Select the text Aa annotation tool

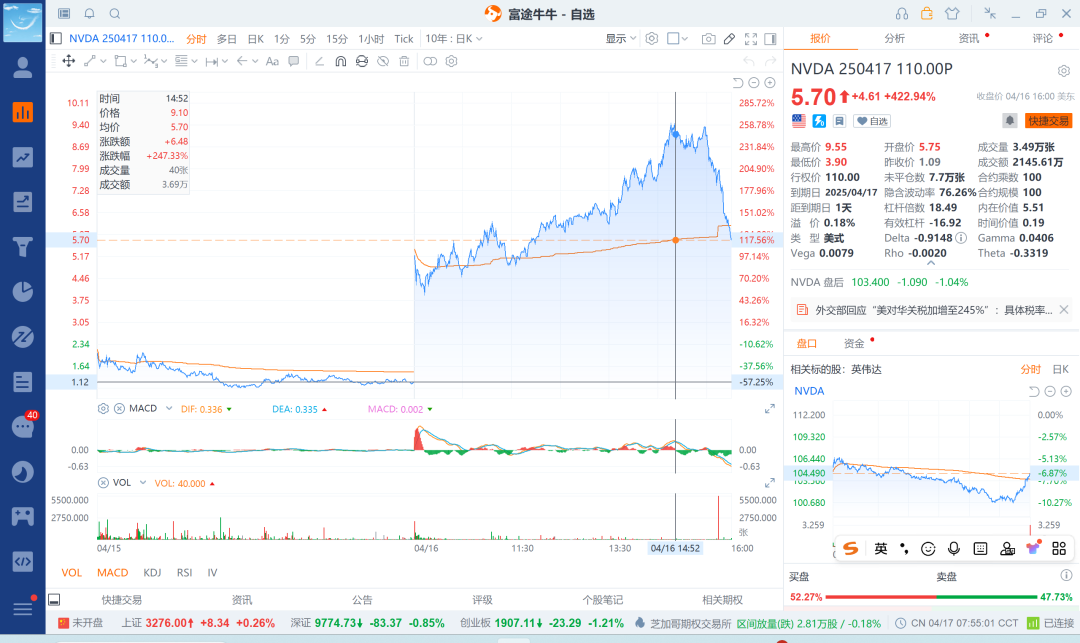click(x=272, y=61)
